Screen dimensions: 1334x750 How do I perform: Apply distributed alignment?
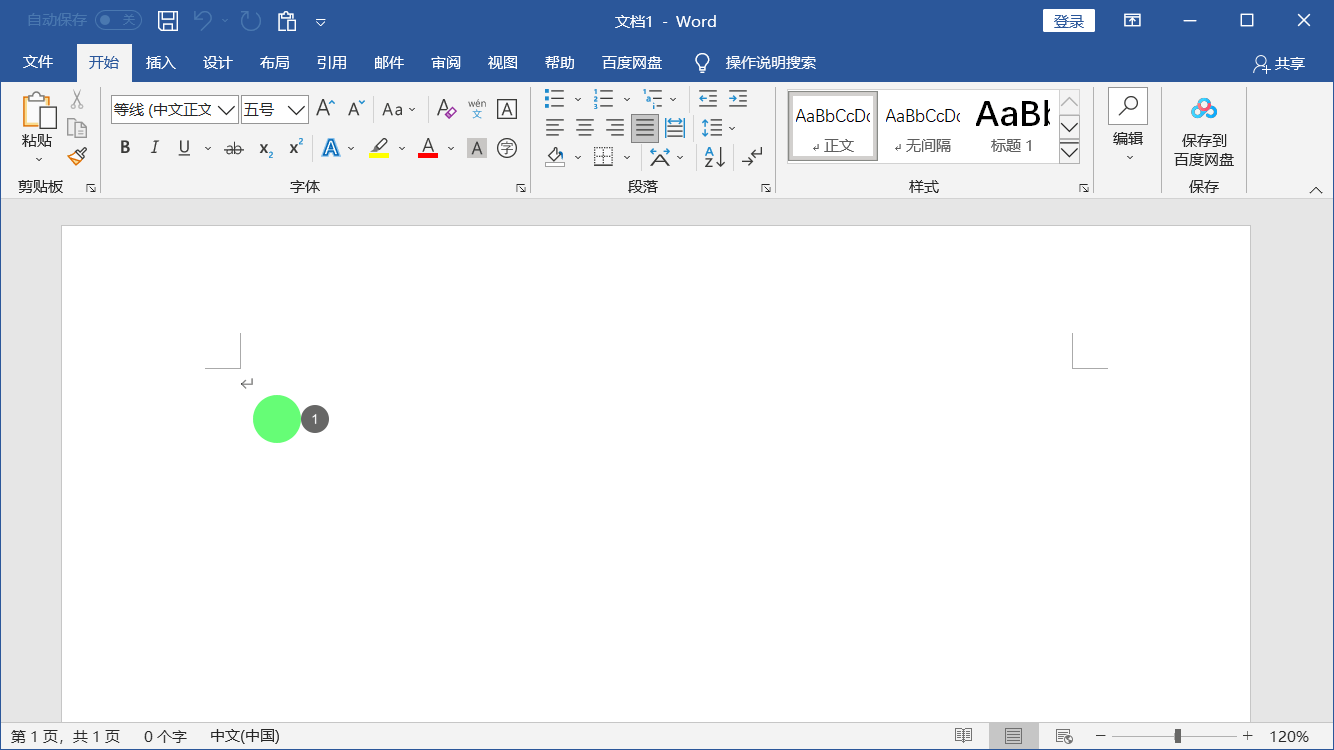(675, 128)
